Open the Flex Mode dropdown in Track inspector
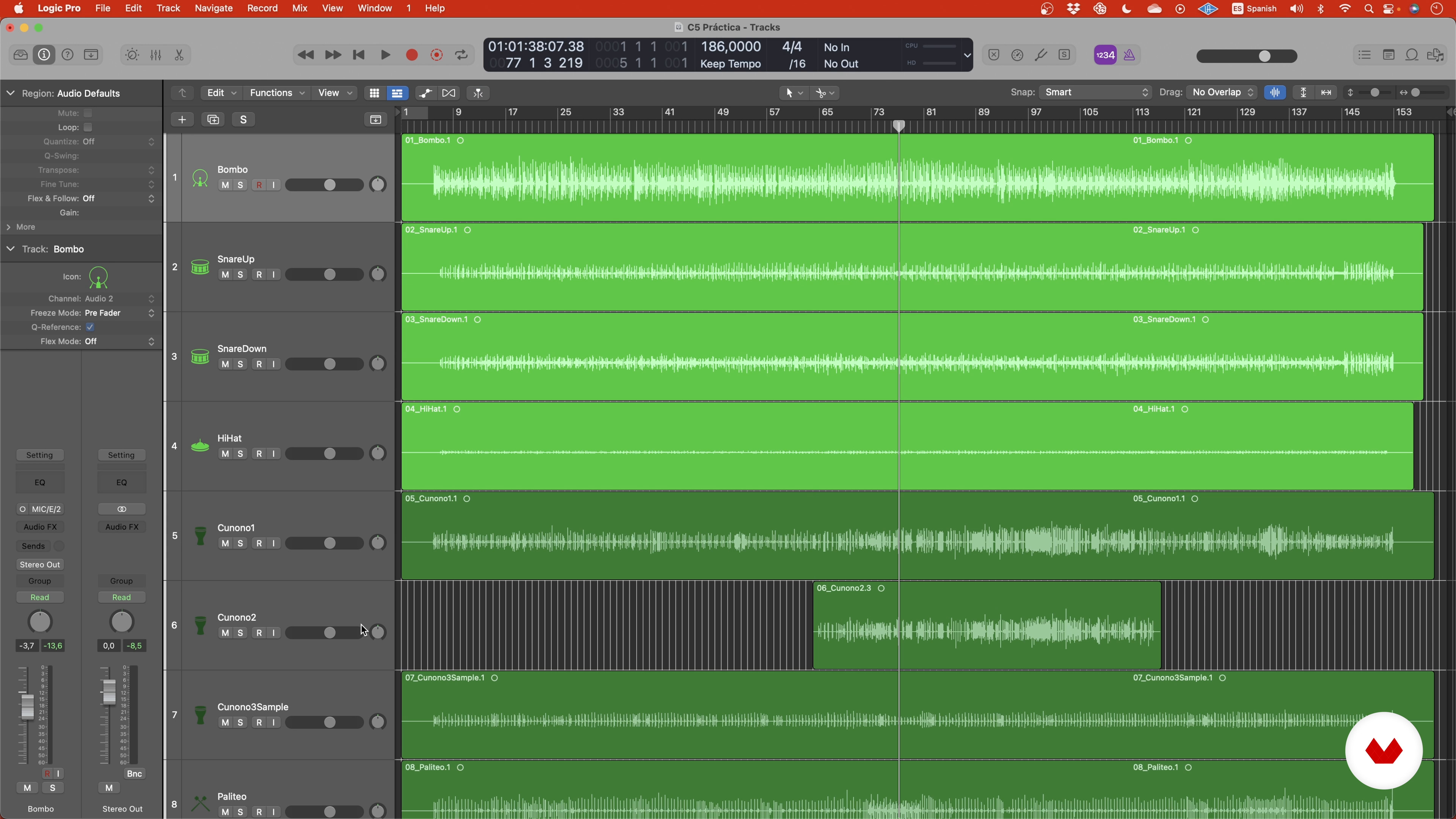This screenshot has height=819, width=1456. pos(119,342)
